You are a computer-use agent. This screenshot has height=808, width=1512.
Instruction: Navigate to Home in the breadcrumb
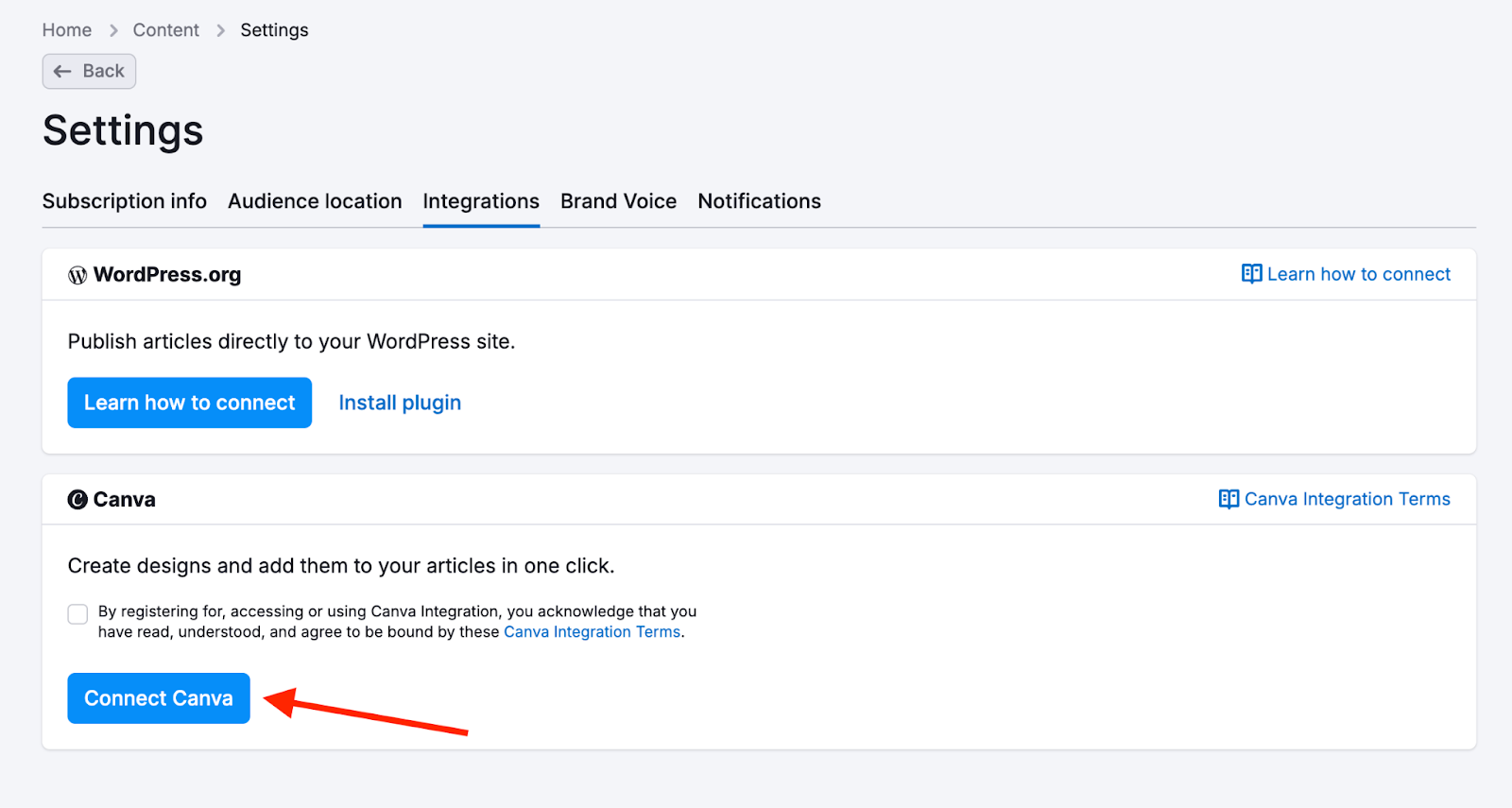(67, 30)
